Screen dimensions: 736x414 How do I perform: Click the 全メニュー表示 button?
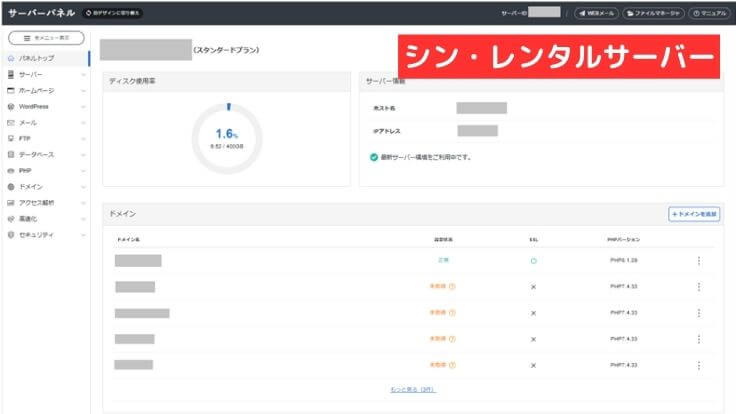click(x=46, y=38)
